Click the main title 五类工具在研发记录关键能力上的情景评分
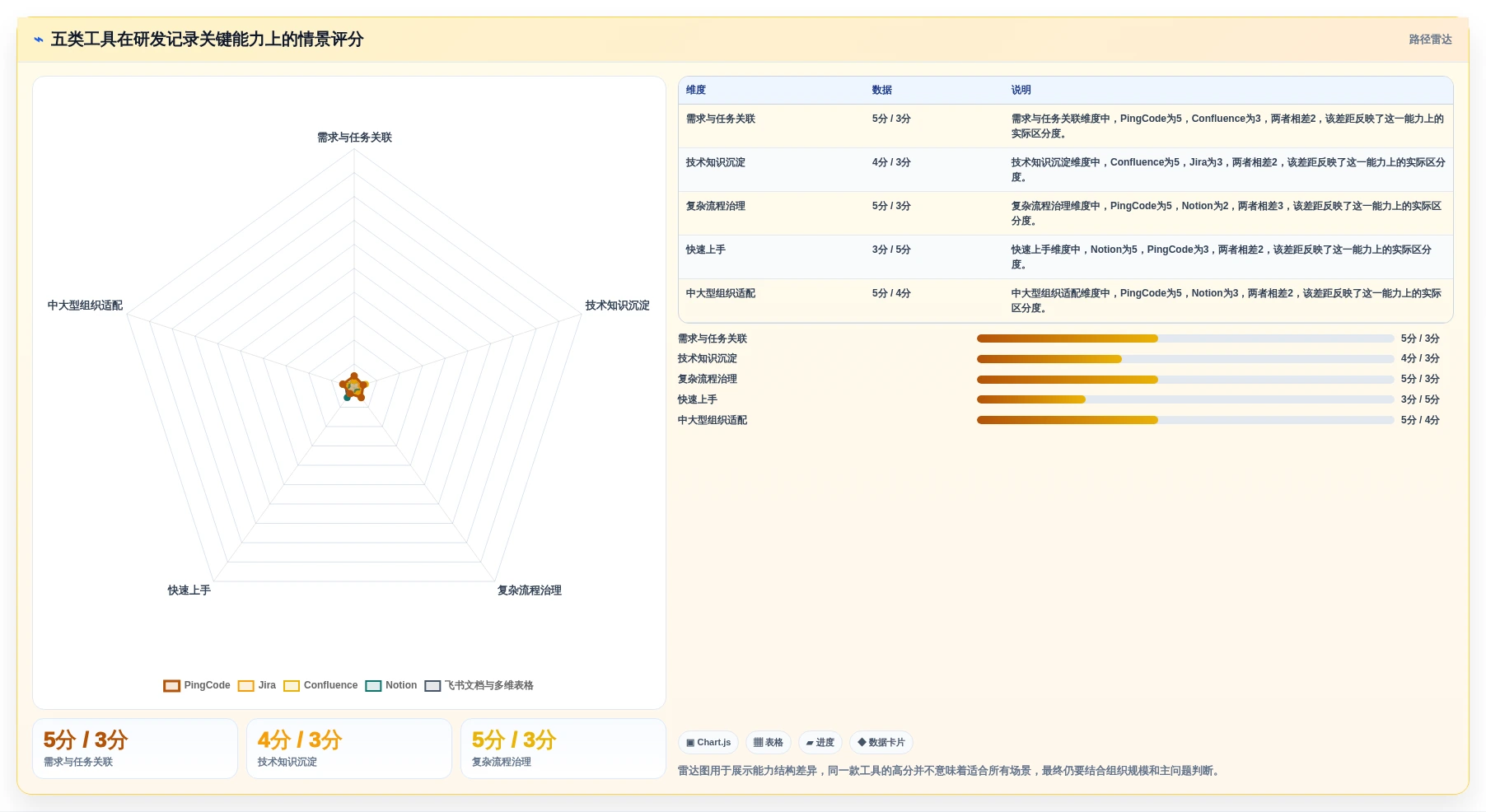1486x812 pixels. (208, 40)
